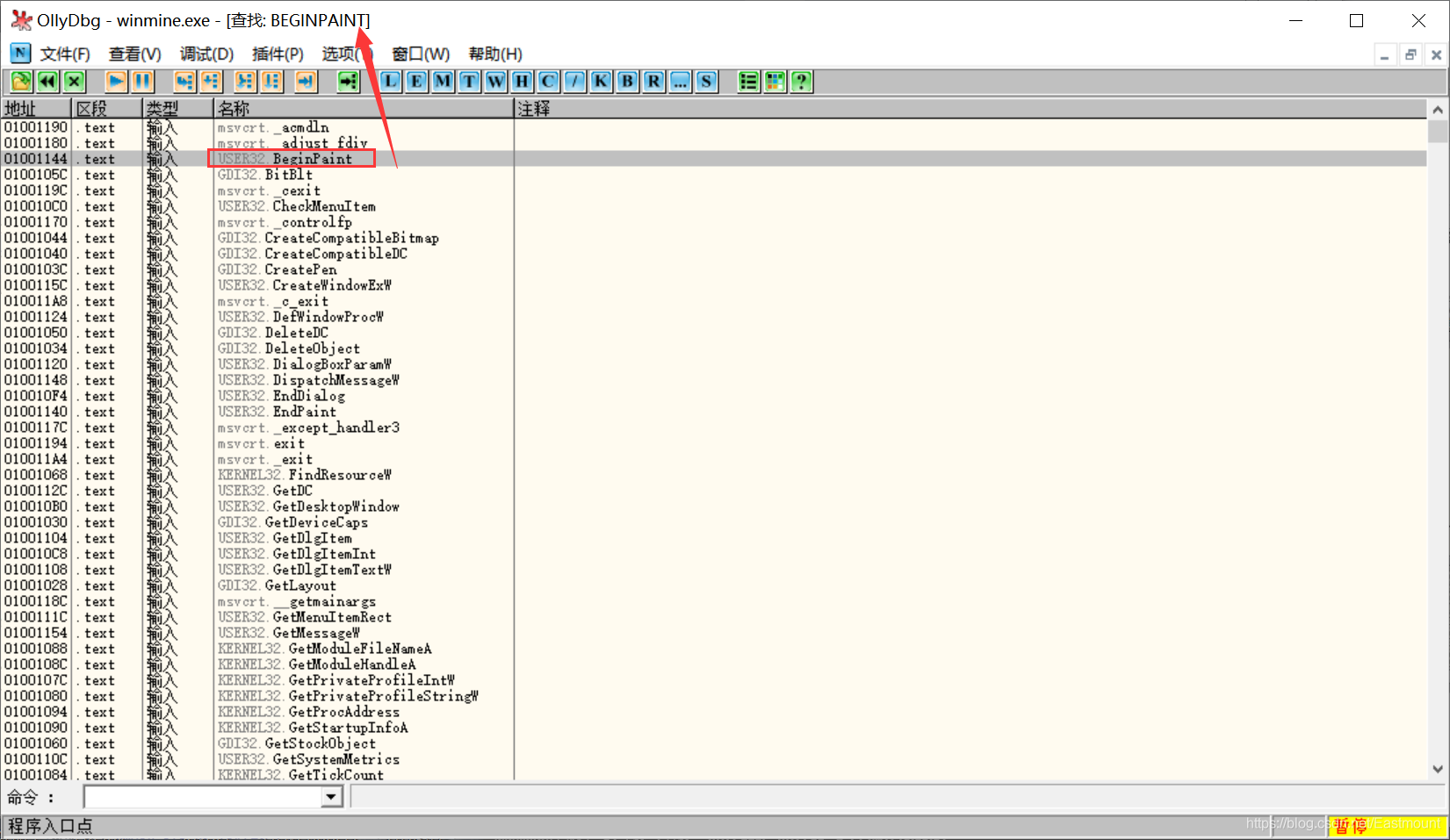Click into the 命令 input field
The image size is (1450, 840).
point(203,797)
